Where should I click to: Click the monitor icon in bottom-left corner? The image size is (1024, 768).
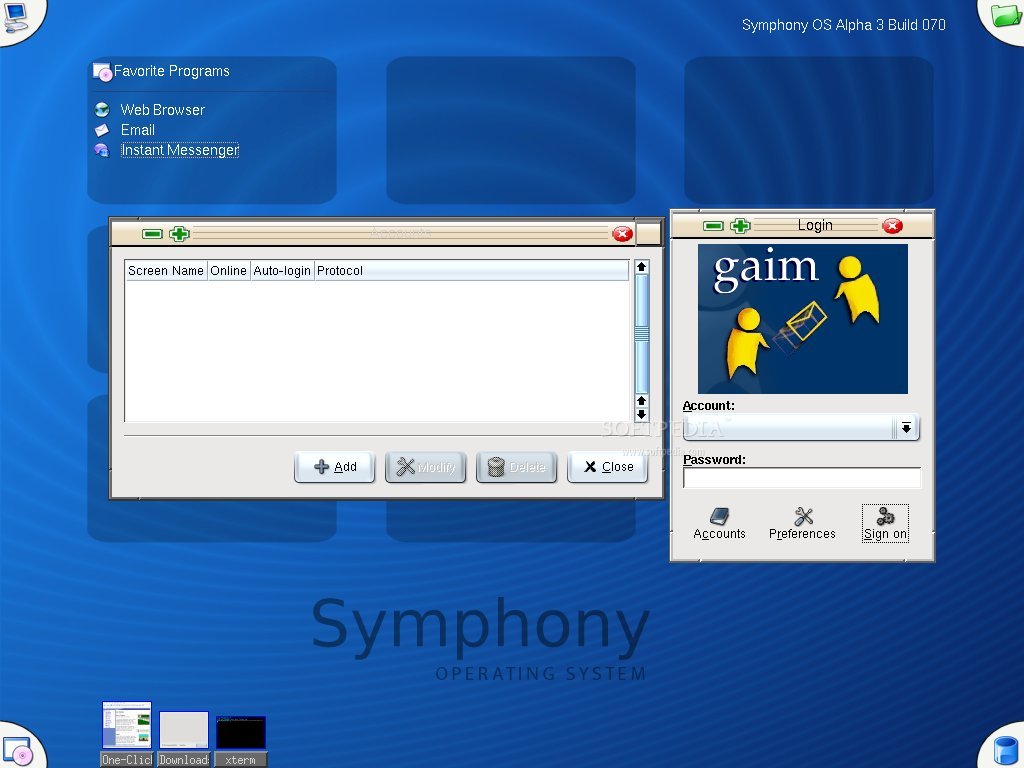pos(16,748)
